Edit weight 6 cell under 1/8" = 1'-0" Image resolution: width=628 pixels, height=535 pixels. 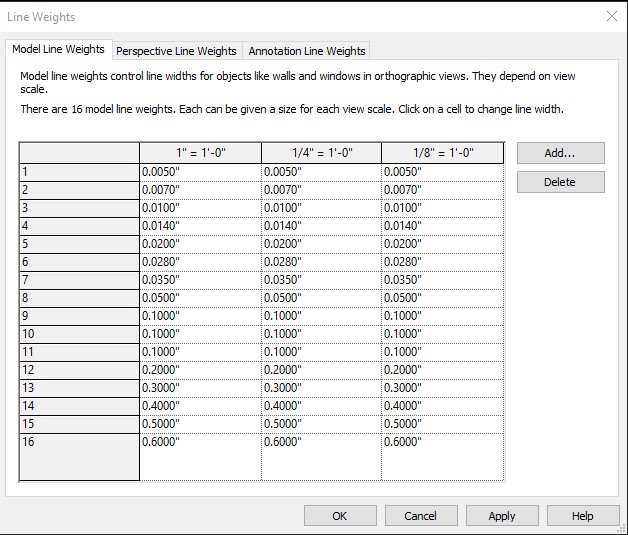tap(443, 262)
